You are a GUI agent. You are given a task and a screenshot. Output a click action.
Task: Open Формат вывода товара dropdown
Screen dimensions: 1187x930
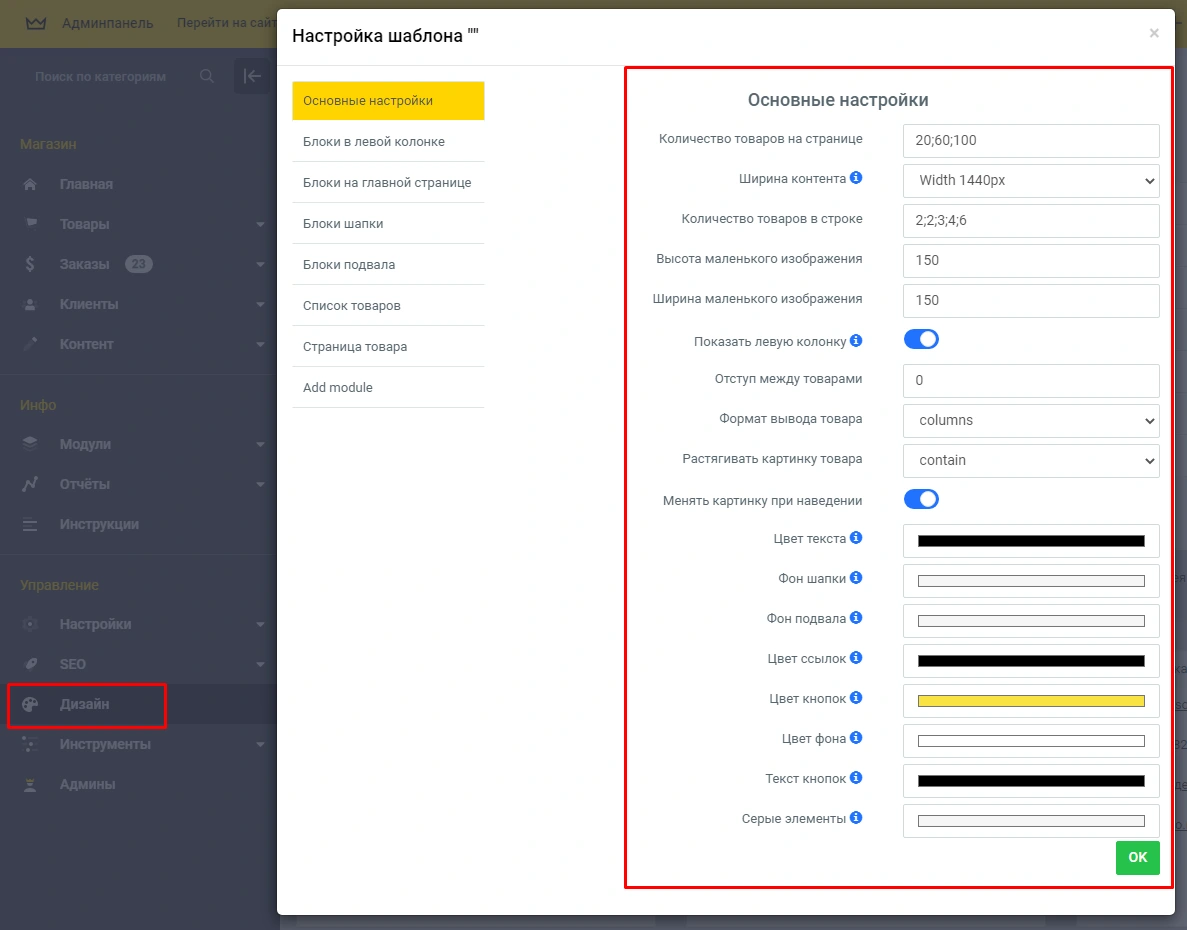click(x=1030, y=420)
